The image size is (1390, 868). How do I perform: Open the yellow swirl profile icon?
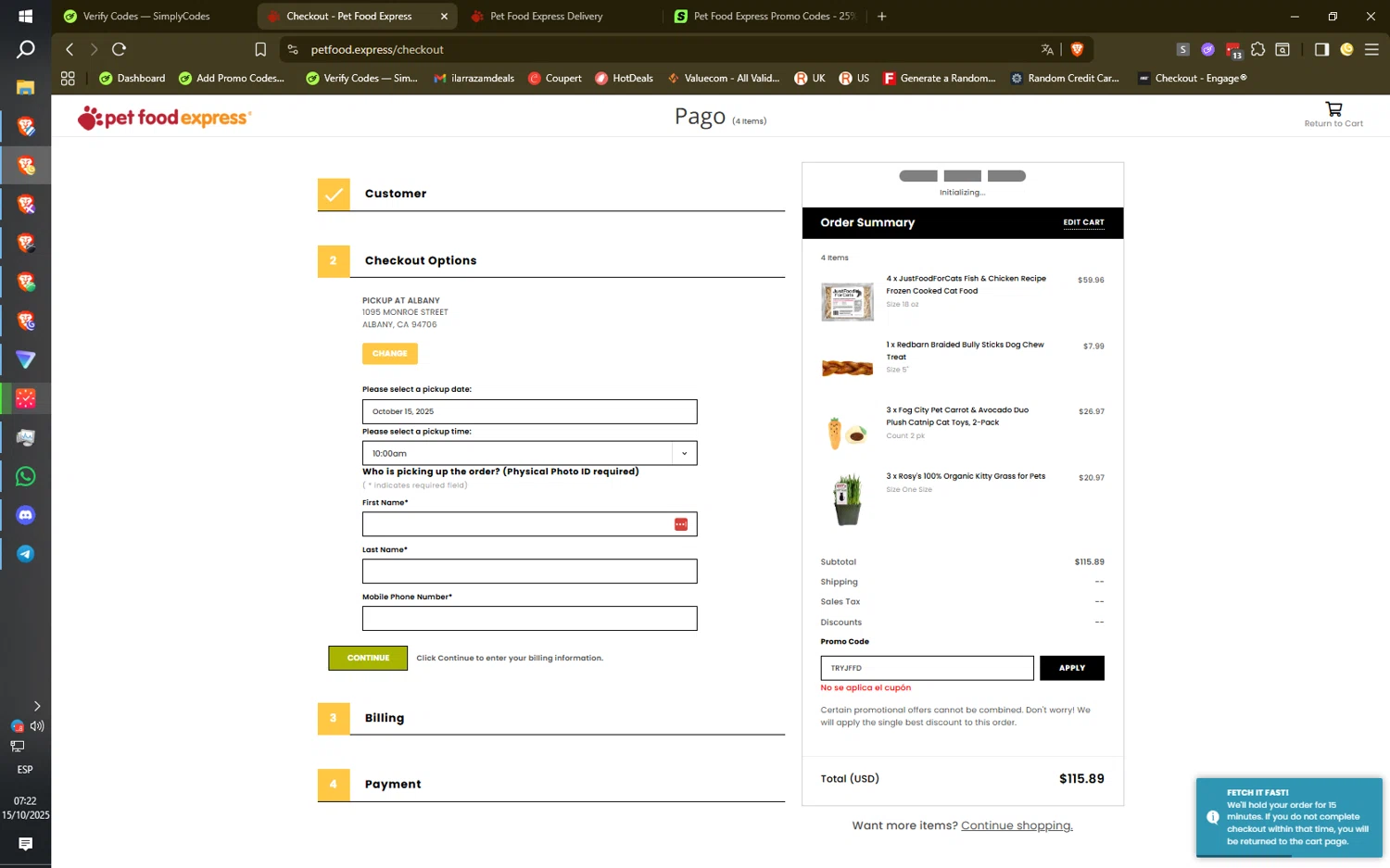(1346, 49)
